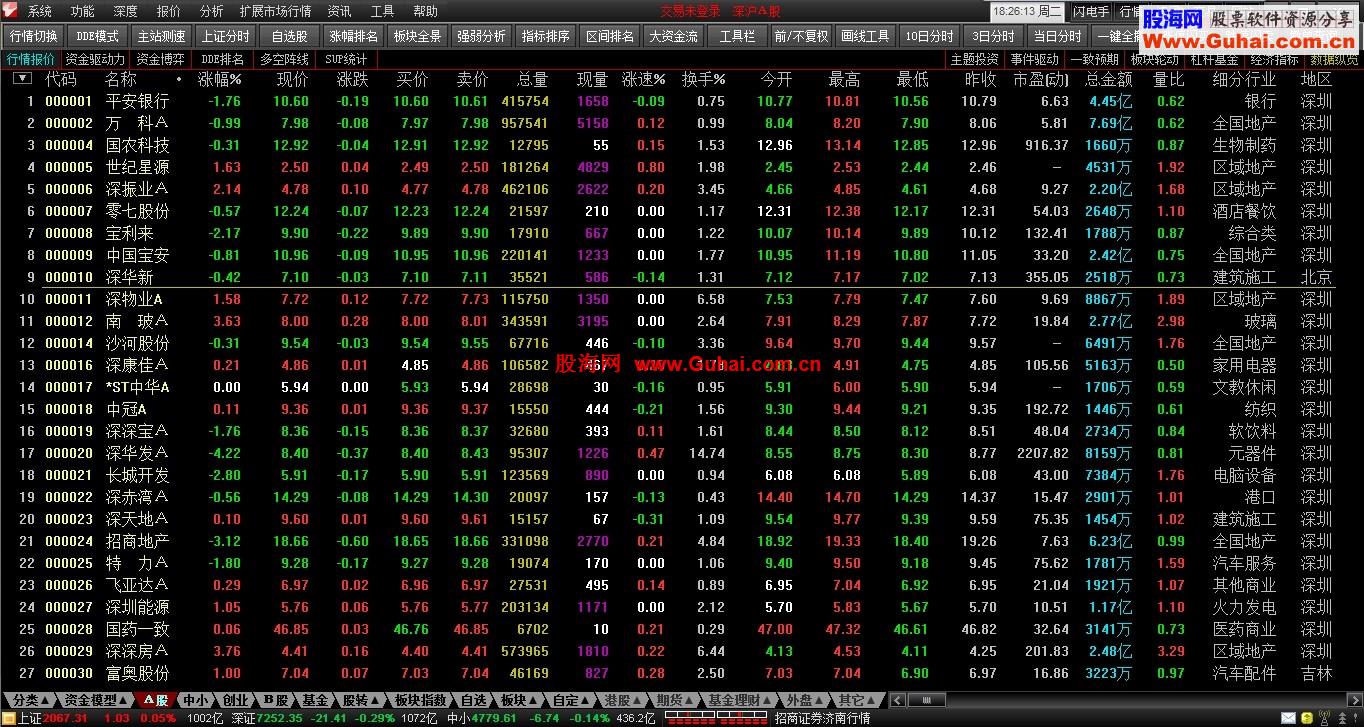Toggle the 工具栏 button
Viewport: 1364px width, 727px height.
tap(737, 36)
